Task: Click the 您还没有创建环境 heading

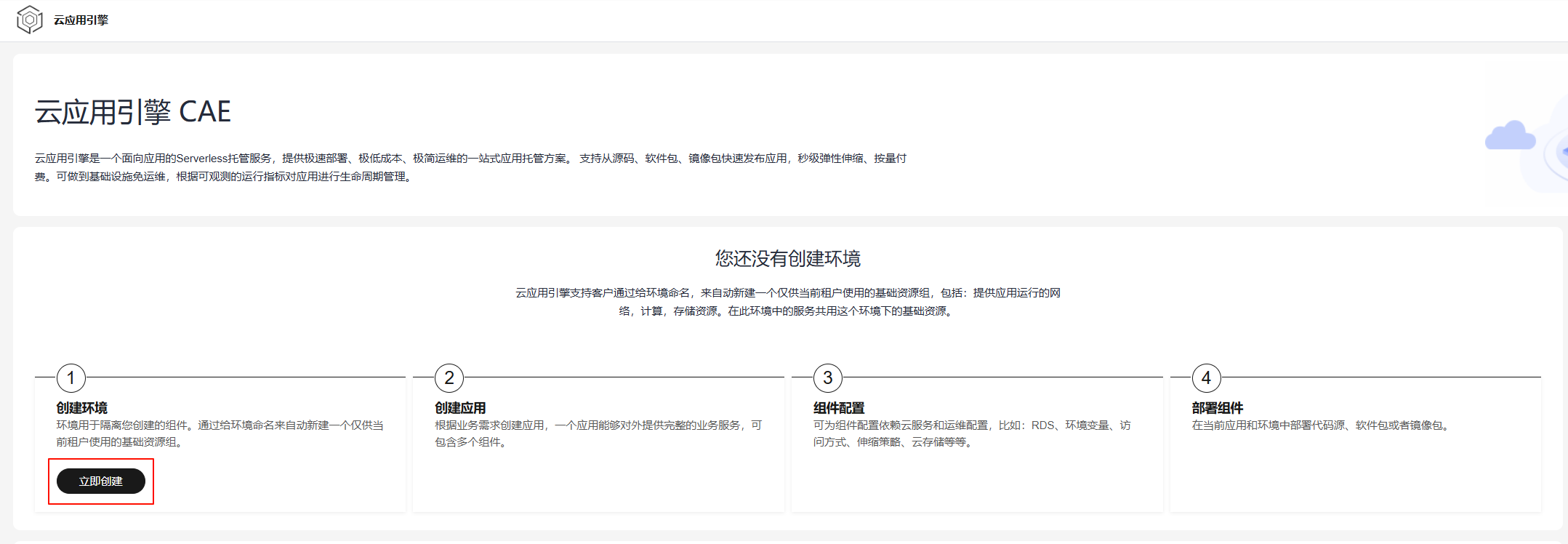Action: coord(788,258)
